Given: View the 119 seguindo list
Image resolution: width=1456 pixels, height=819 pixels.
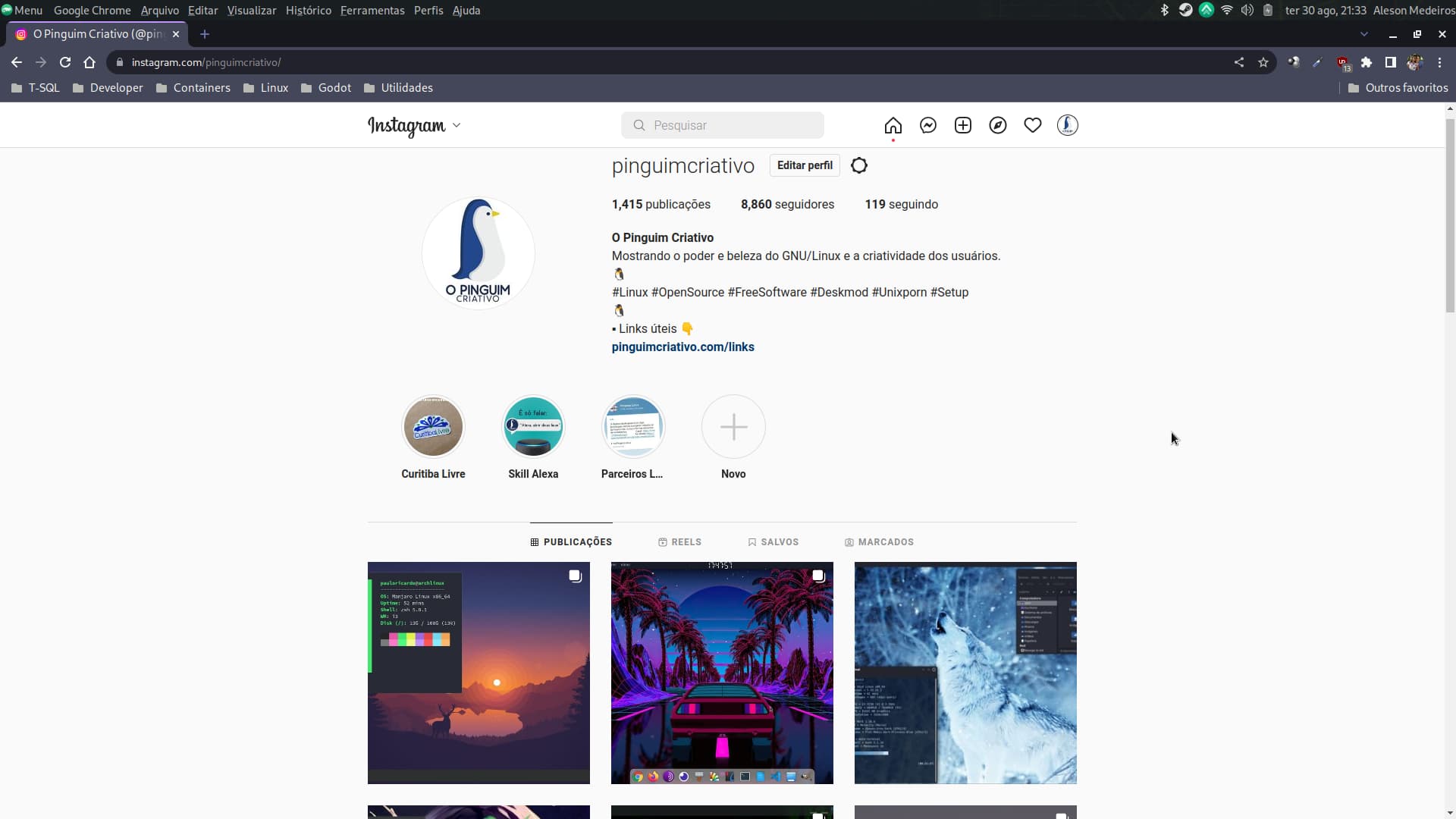Looking at the screenshot, I should point(901,204).
